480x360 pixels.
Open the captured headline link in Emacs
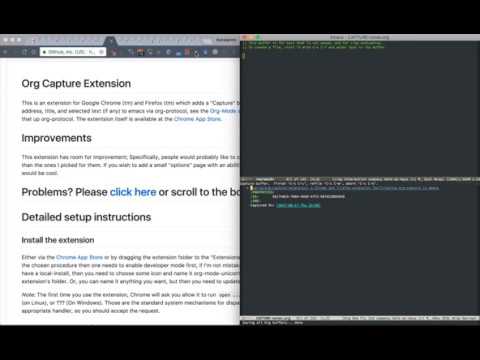coord(347,188)
